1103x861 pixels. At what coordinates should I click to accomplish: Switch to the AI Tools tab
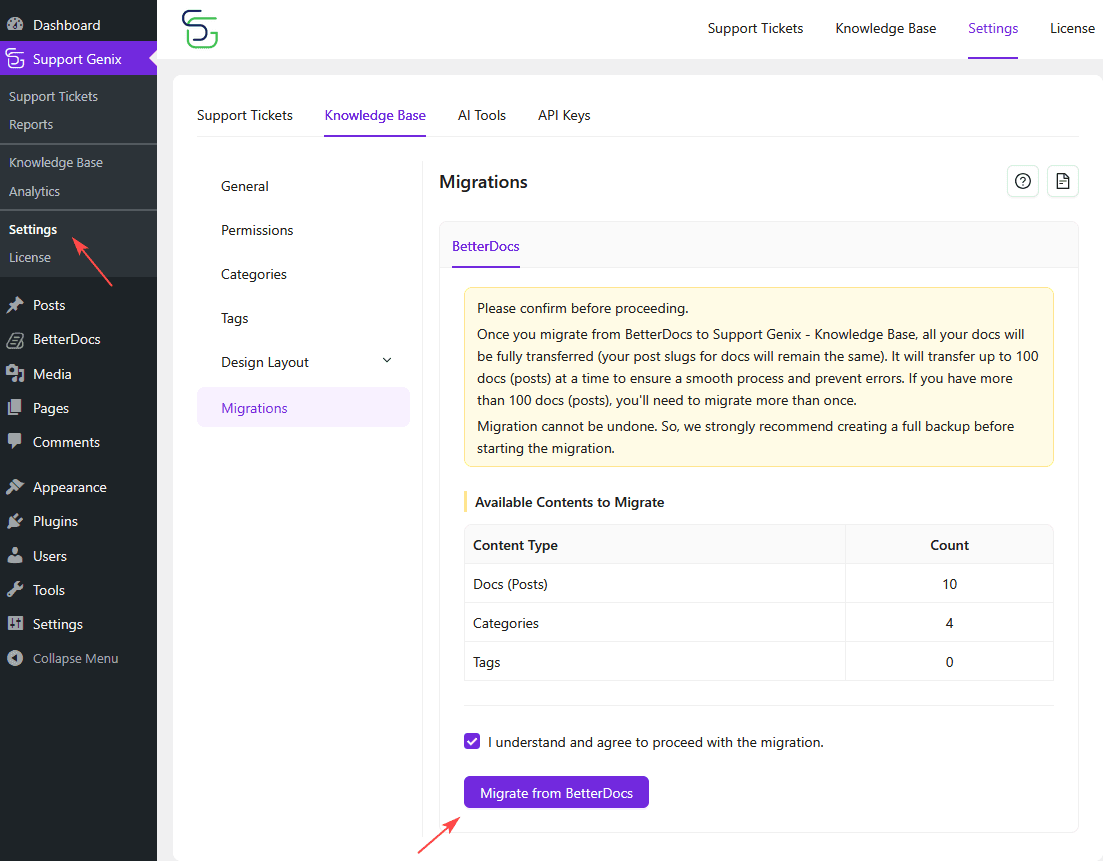pyautogui.click(x=481, y=115)
